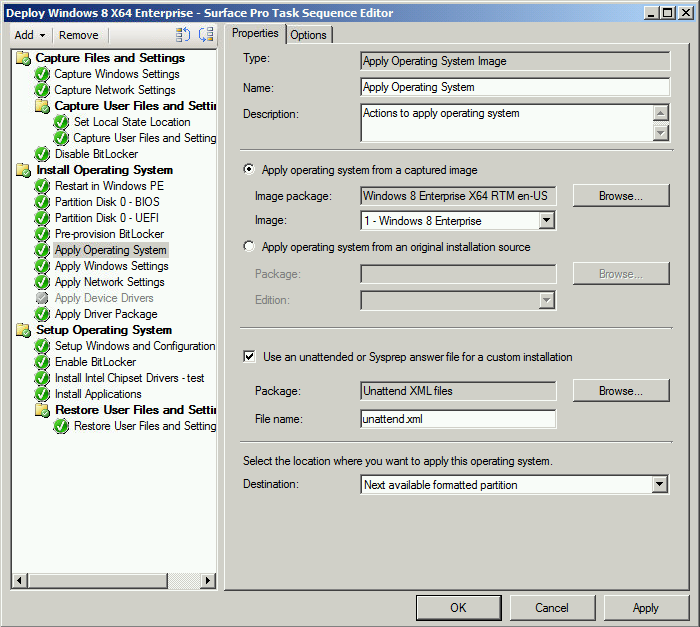Click the grayed disabled icon beside Apply Device Drivers

42,298
